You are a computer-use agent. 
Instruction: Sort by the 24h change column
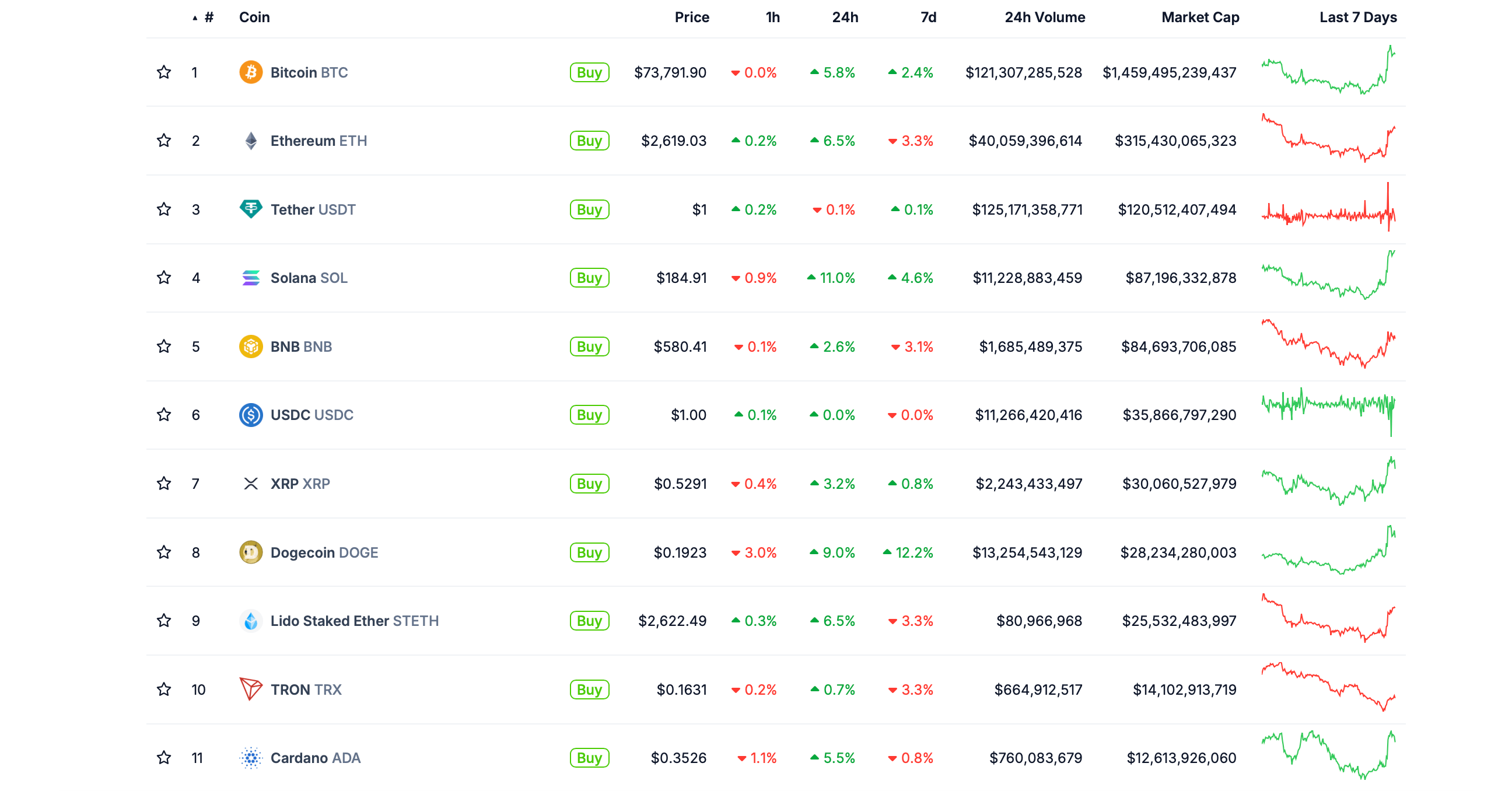click(x=845, y=17)
